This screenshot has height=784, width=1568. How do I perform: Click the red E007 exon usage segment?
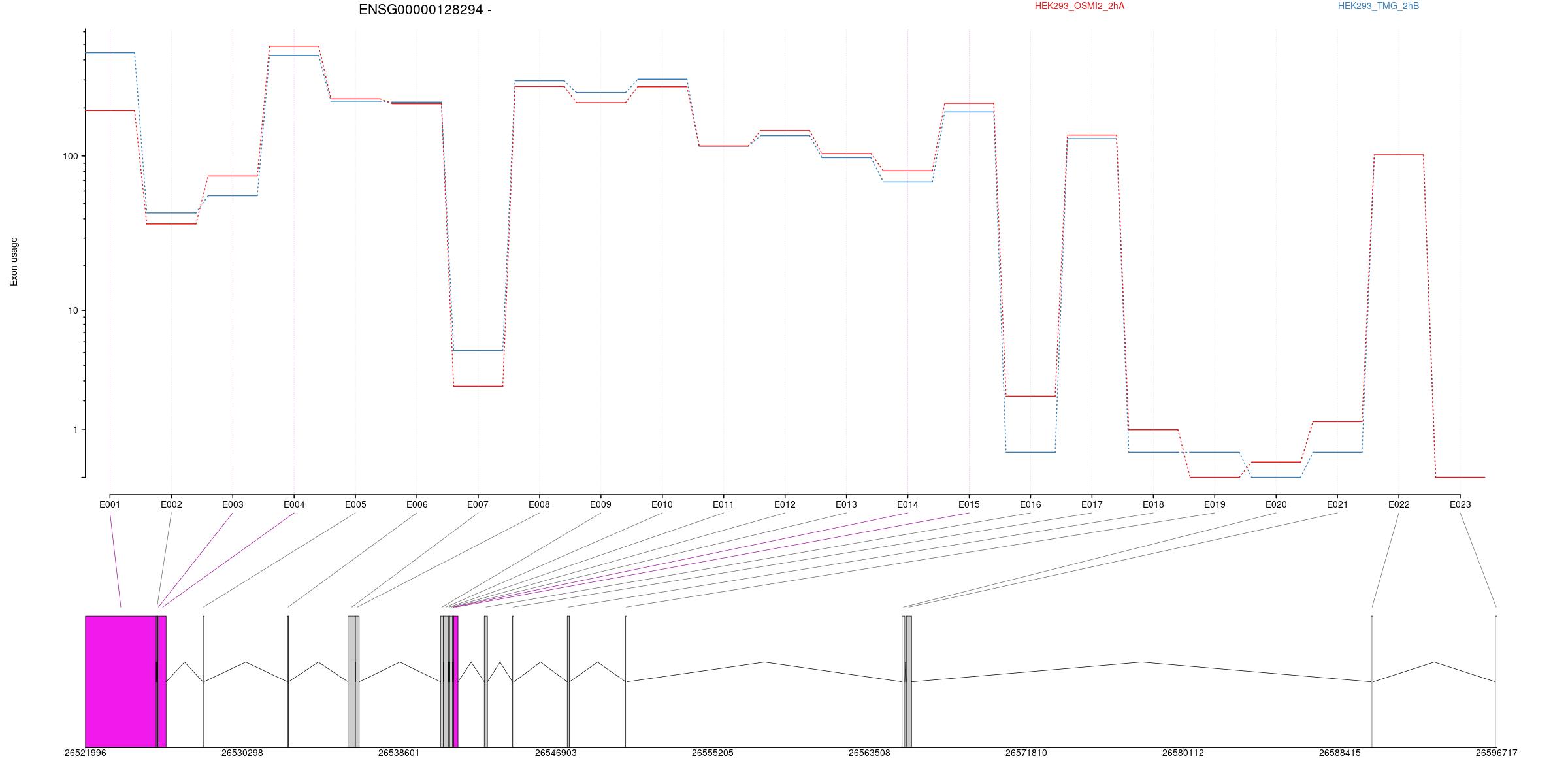click(x=478, y=386)
